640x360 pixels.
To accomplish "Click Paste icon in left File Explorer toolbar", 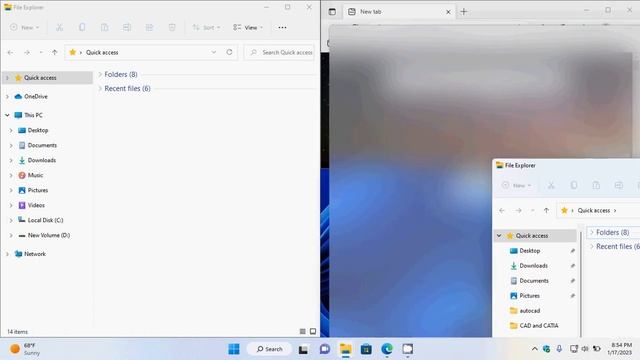I will pos(104,27).
